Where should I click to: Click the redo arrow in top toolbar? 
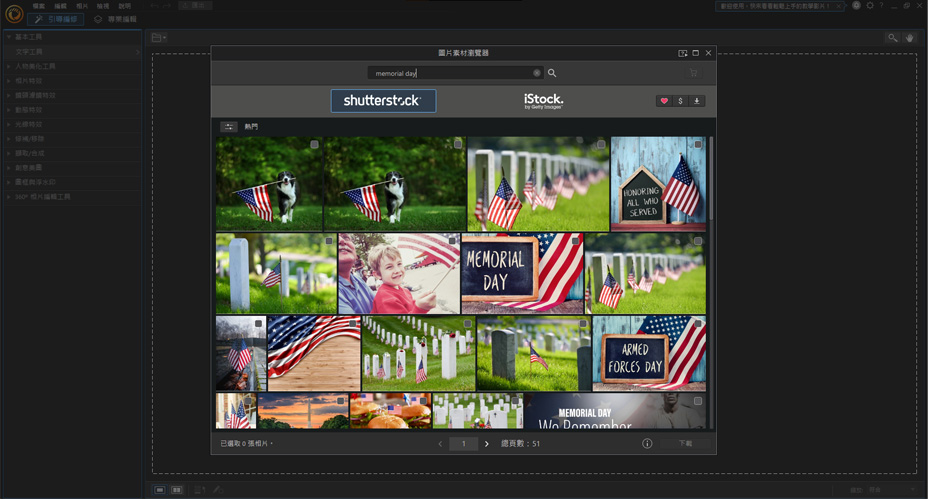167,5
